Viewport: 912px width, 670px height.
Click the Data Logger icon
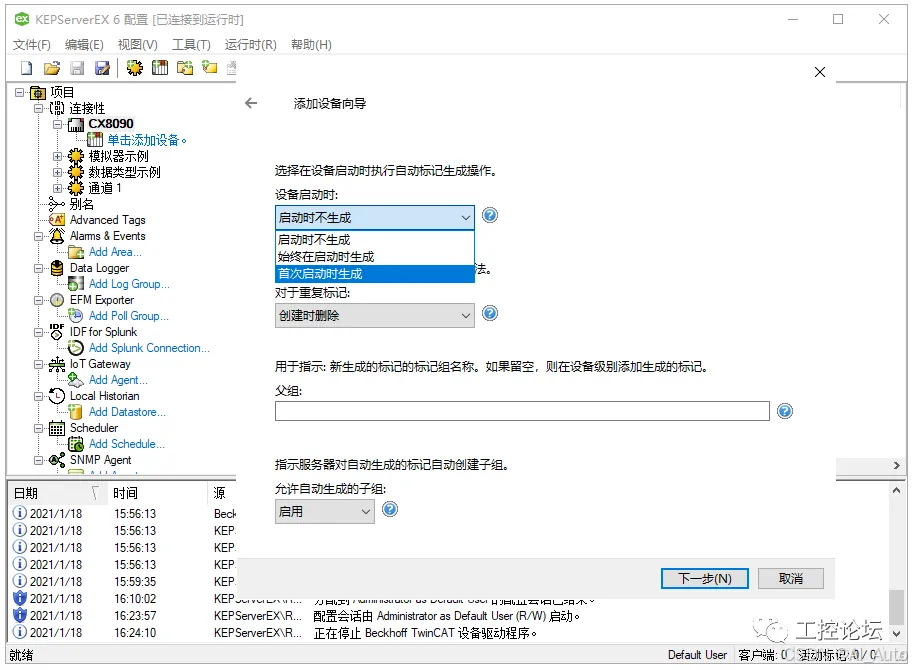56,268
